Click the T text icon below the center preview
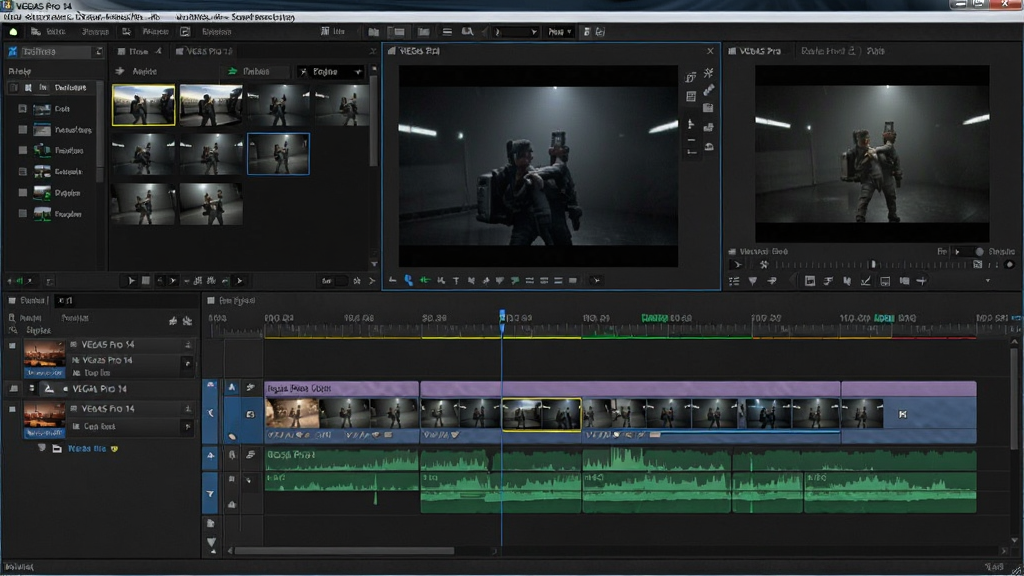1024x576 pixels. pos(456,281)
